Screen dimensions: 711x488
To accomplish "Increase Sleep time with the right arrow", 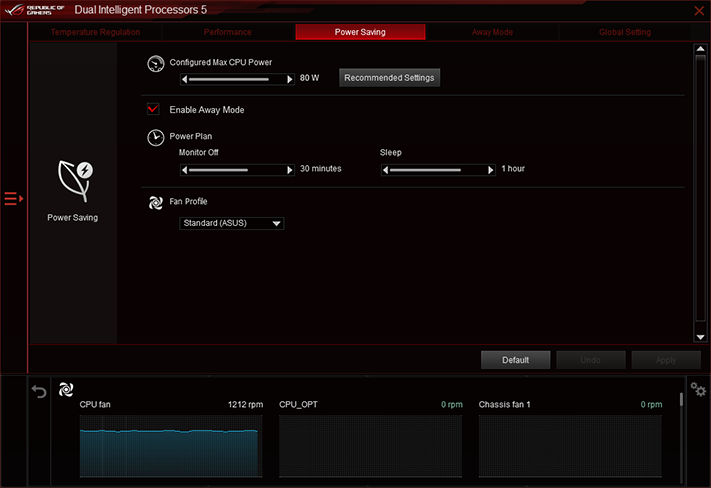I will [491, 170].
